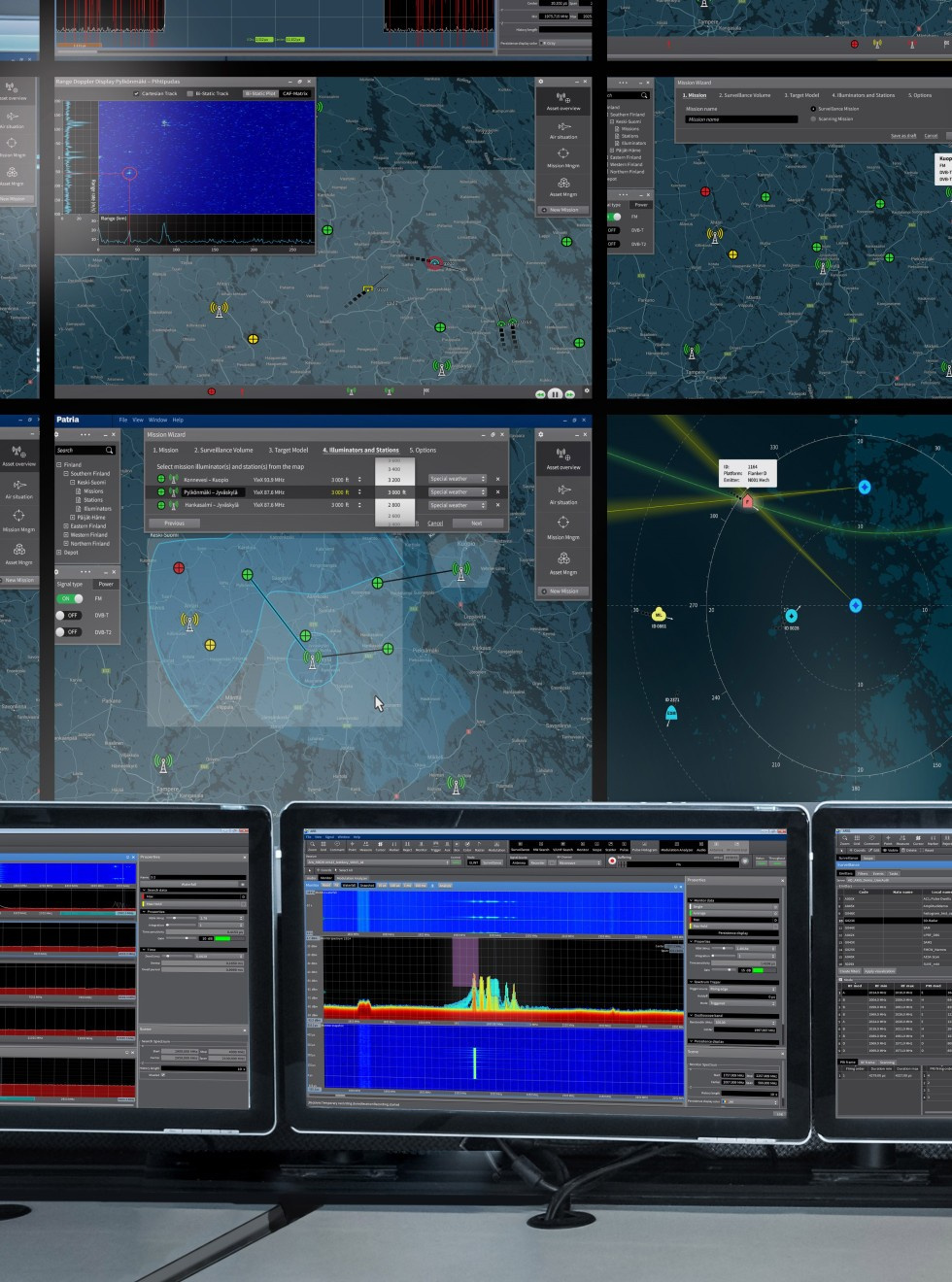Expand the Päijät-Häme tree node
Screen dimensions: 952x1282
click(73, 518)
